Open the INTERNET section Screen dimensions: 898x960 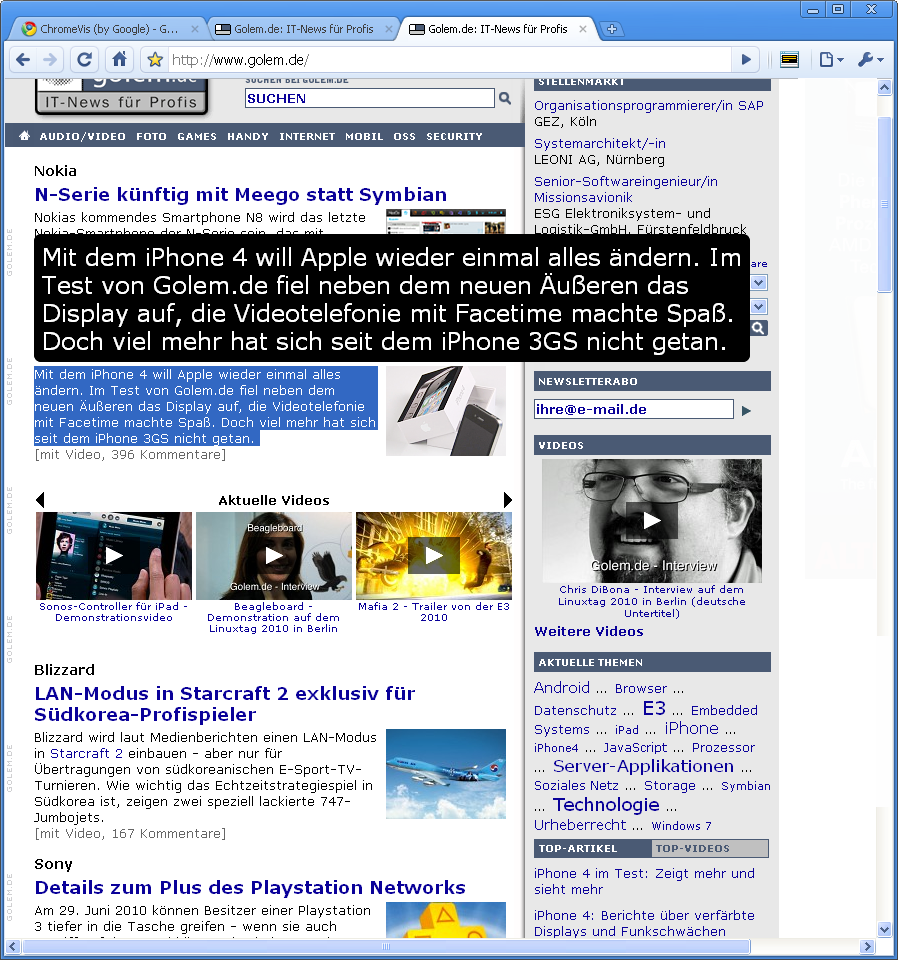pos(307,137)
